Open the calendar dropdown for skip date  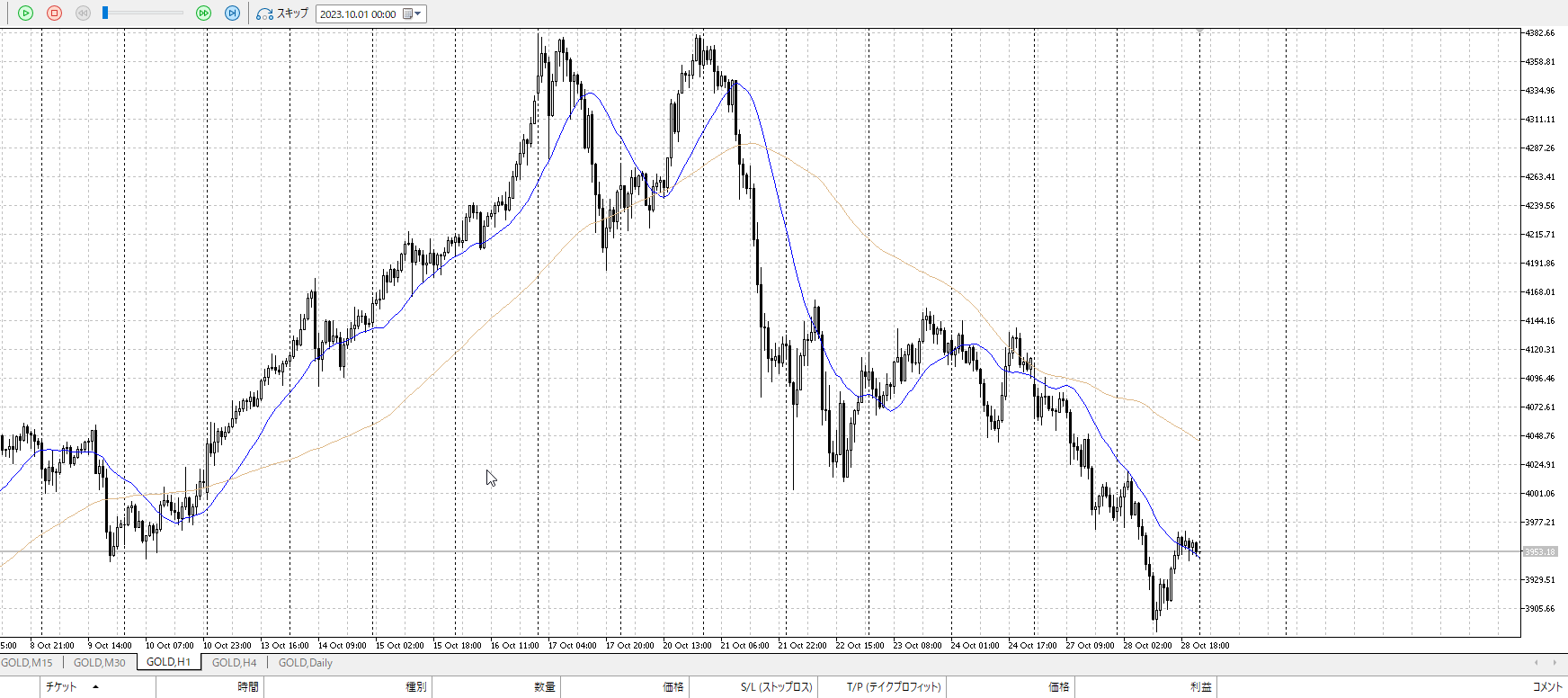412,13
